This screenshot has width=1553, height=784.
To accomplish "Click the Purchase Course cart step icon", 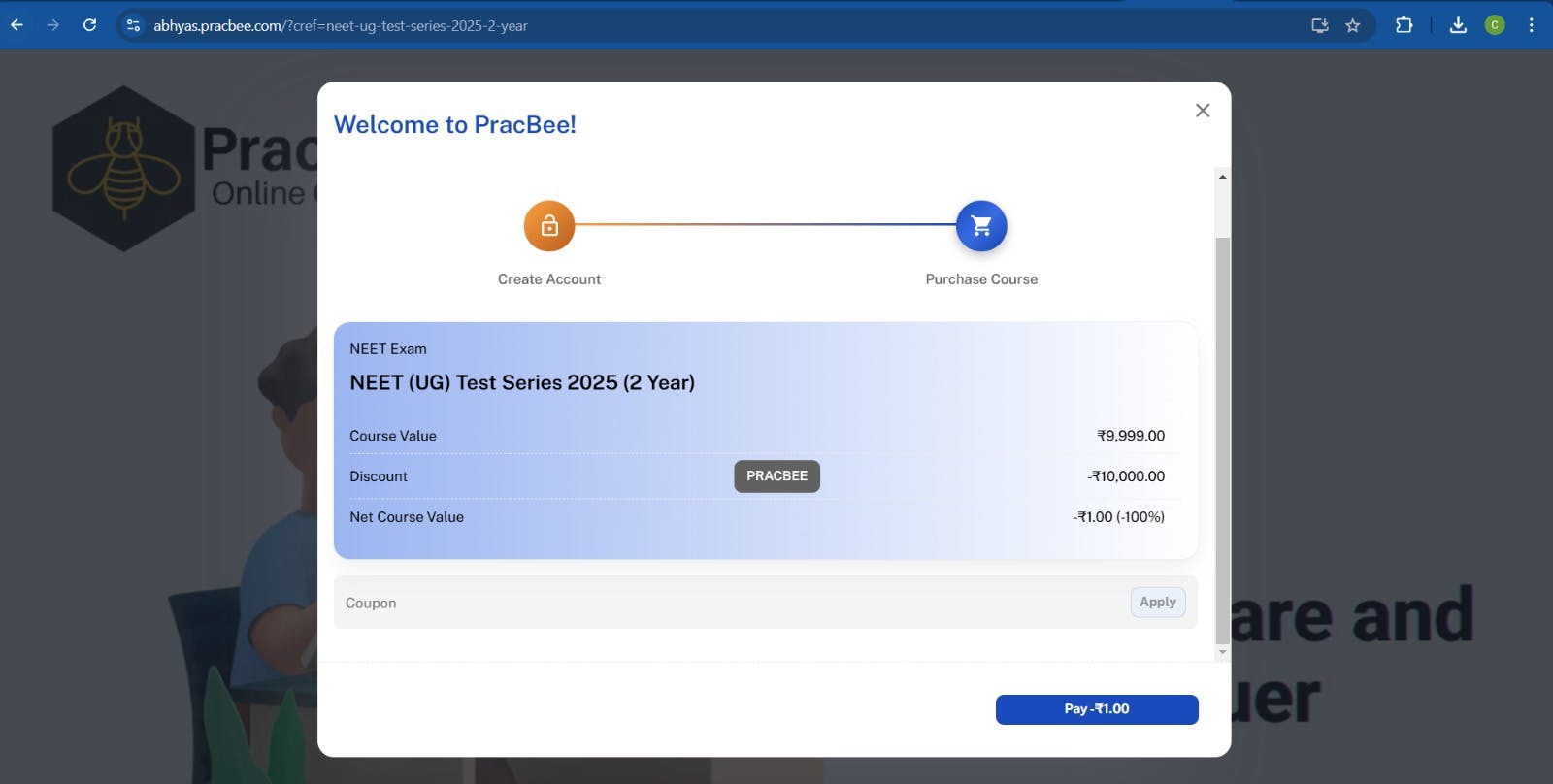I will [x=981, y=226].
